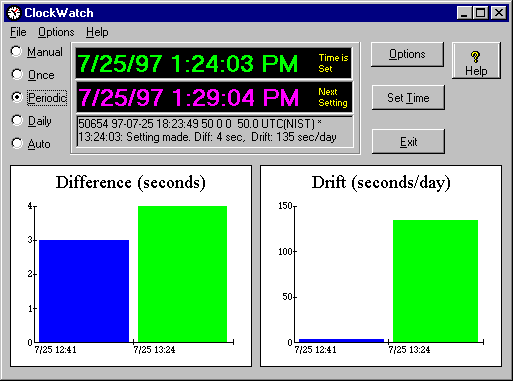
Task: Open the File menu
Action: coord(18,32)
